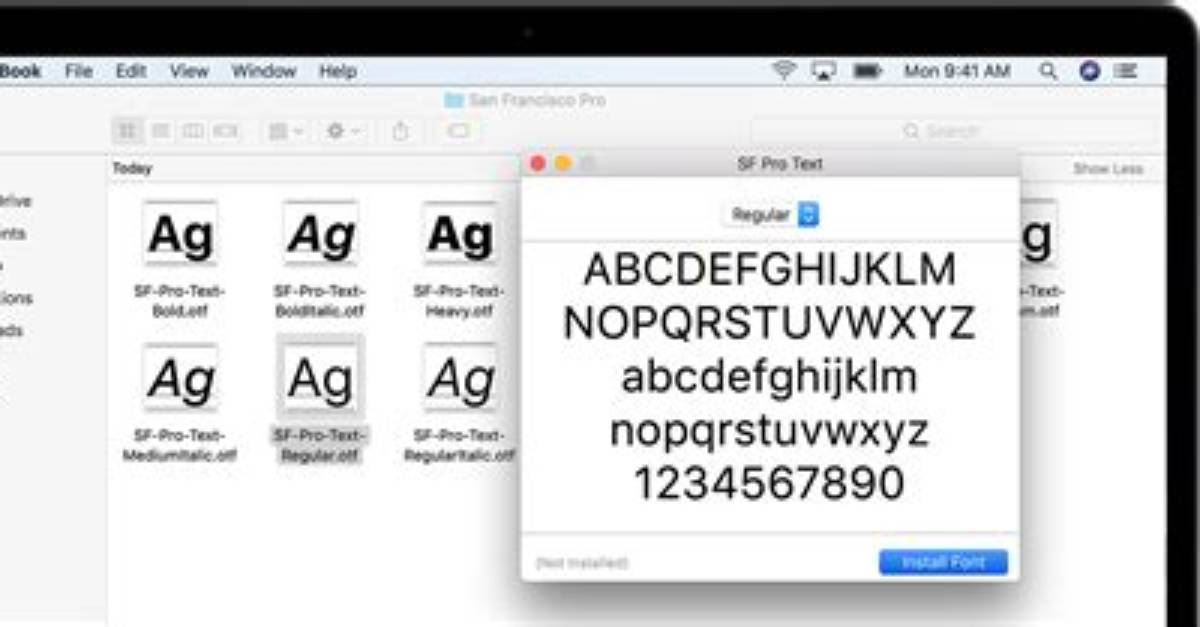Image resolution: width=1200 pixels, height=627 pixels.
Task: Open the Help menu
Action: coord(338,71)
